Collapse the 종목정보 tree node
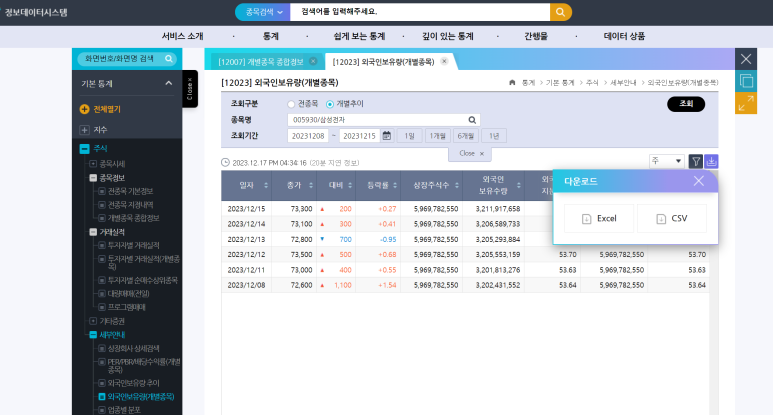Screen dimensions: 773x415 93,178
